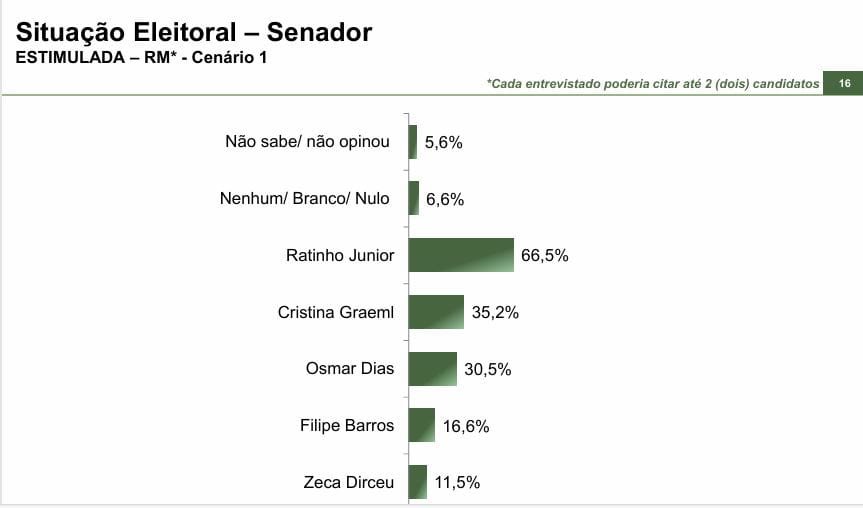
Task: Select the 66,5% value label
Action: coord(545,256)
